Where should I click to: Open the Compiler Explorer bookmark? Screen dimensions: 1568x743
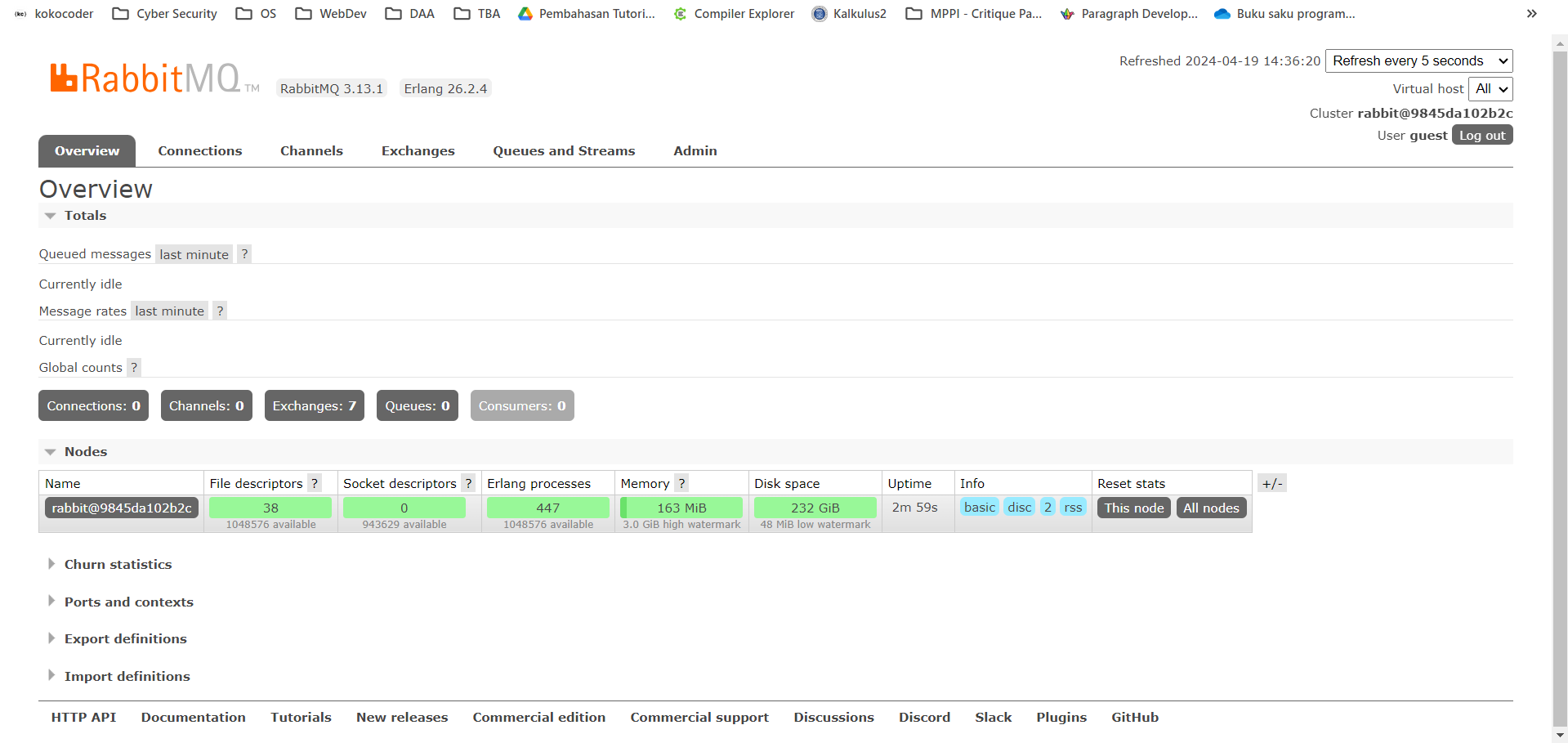click(x=734, y=14)
